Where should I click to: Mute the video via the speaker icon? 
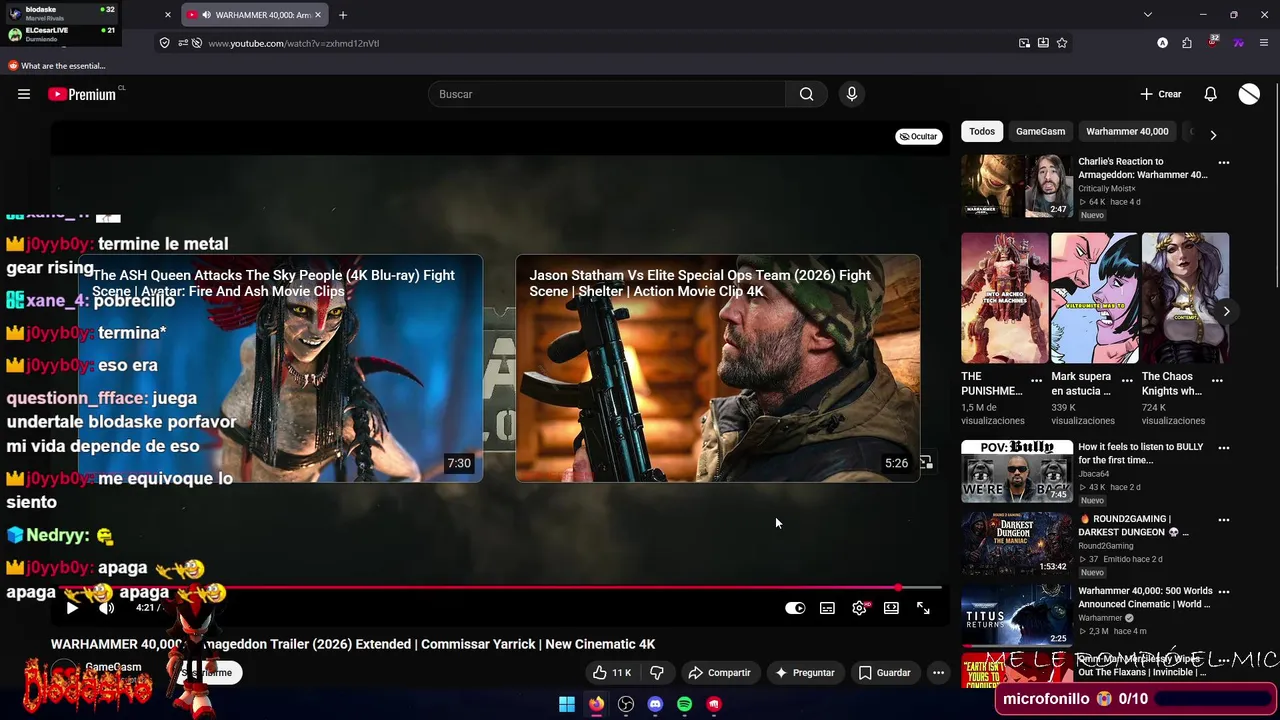point(107,608)
